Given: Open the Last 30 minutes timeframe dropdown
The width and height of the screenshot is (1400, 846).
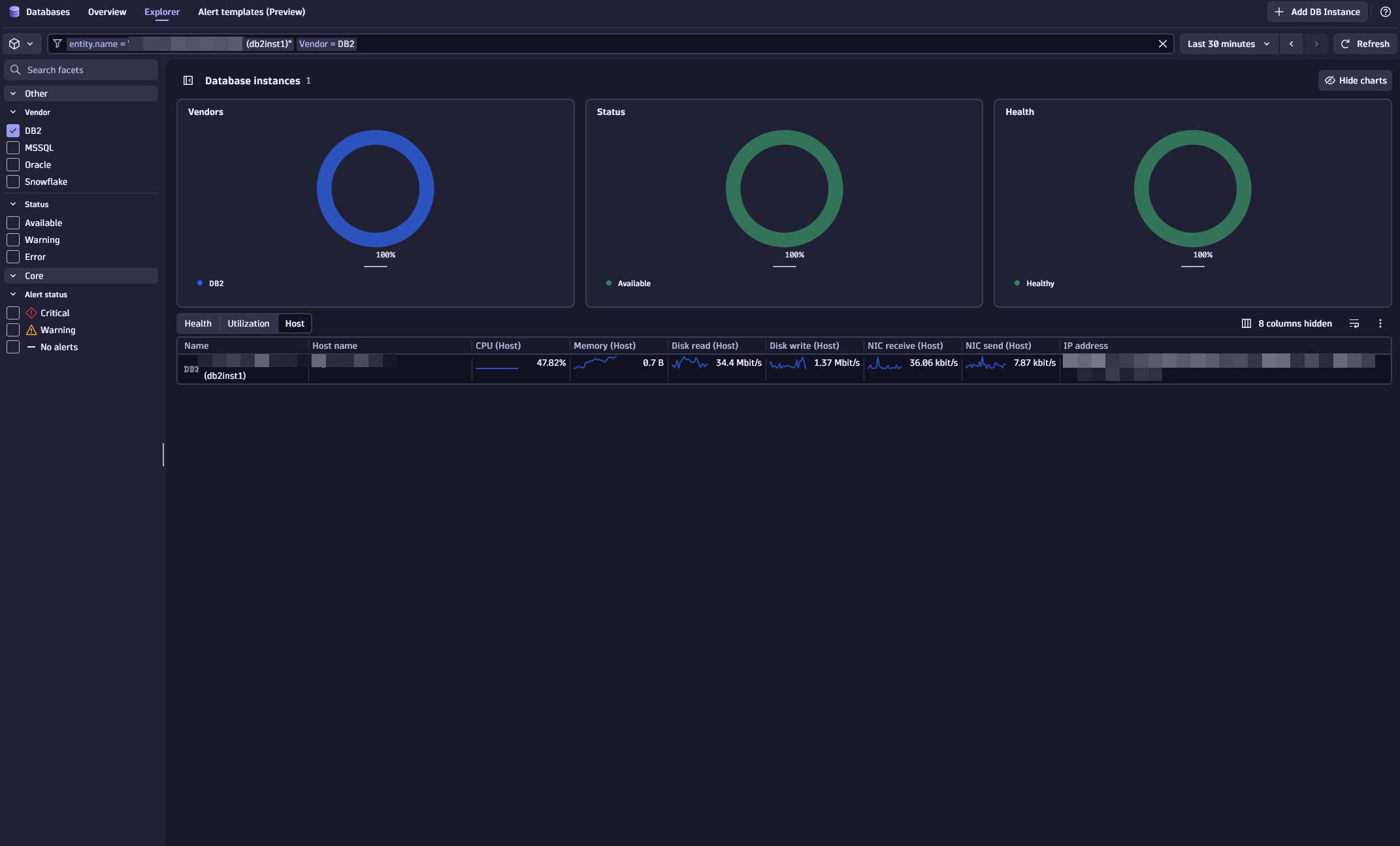Looking at the screenshot, I should click(x=1228, y=44).
